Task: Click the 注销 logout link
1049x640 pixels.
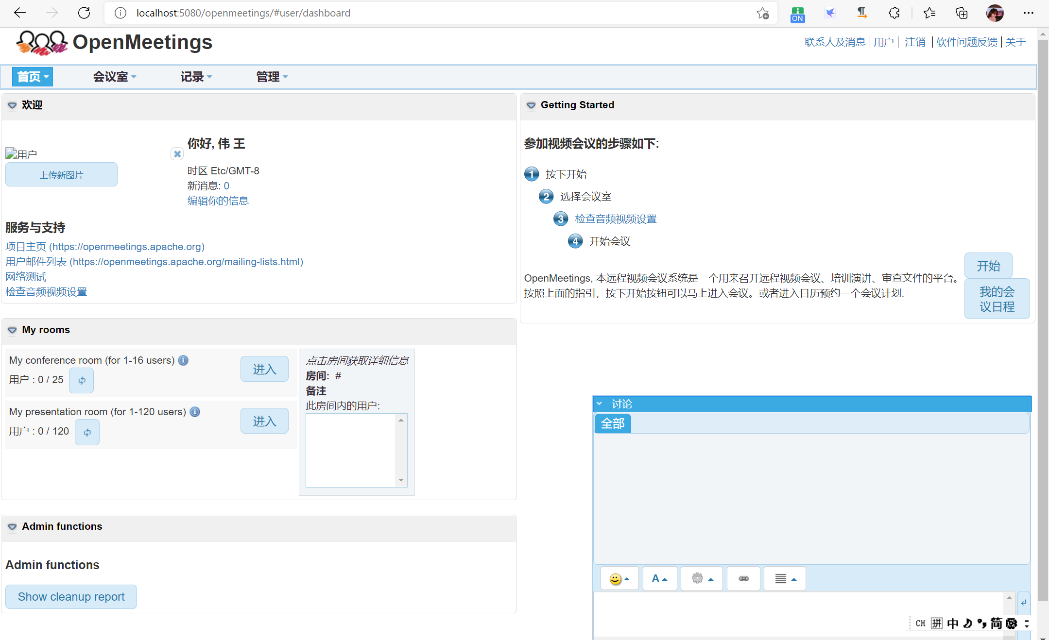Action: (x=915, y=42)
